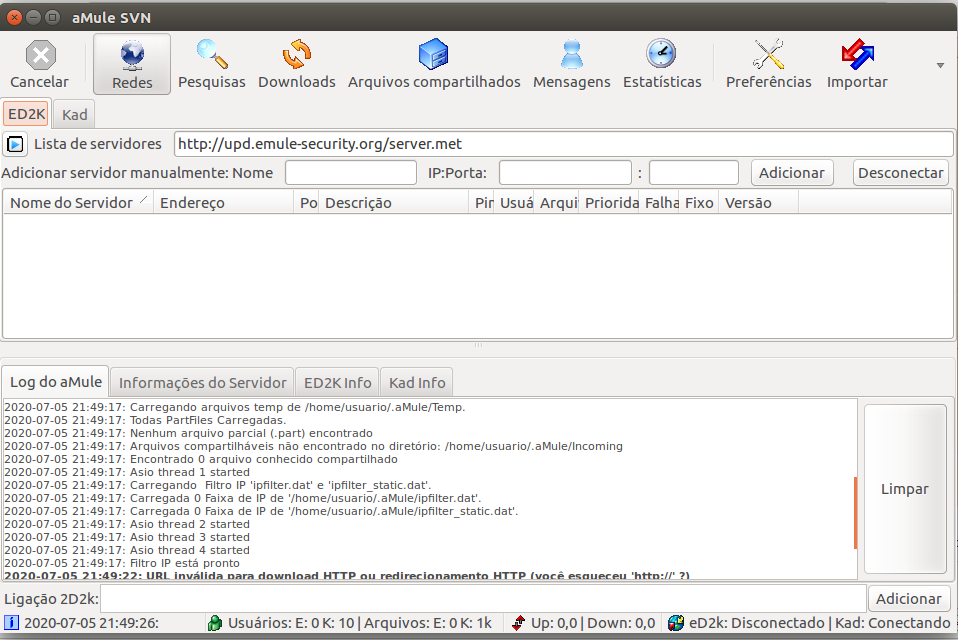The width and height of the screenshot is (958, 640).
Task: Click the 'eD2k: Disconectado | Kad: Conectando' status text
Action: [819, 623]
